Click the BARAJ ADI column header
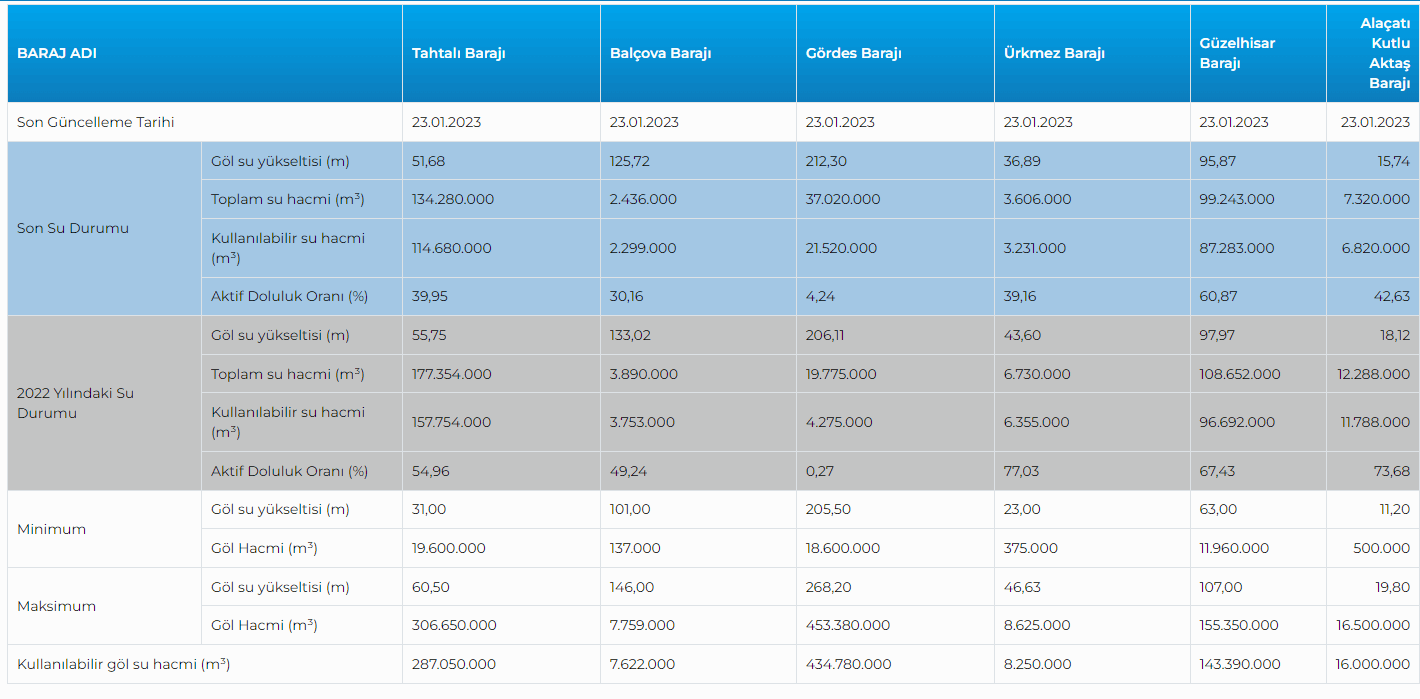Screen dimensions: 1420x699 click(x=57, y=53)
